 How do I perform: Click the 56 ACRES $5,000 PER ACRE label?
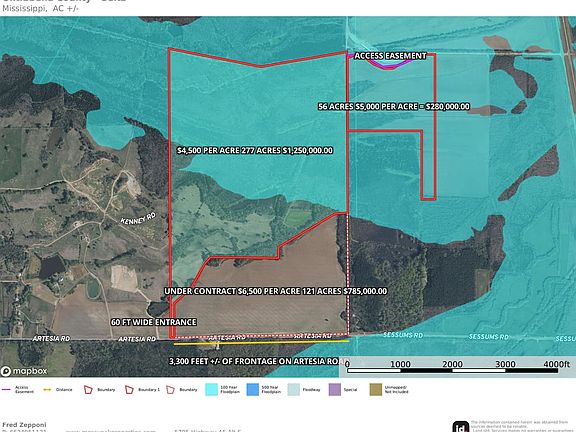pyautogui.click(x=394, y=107)
